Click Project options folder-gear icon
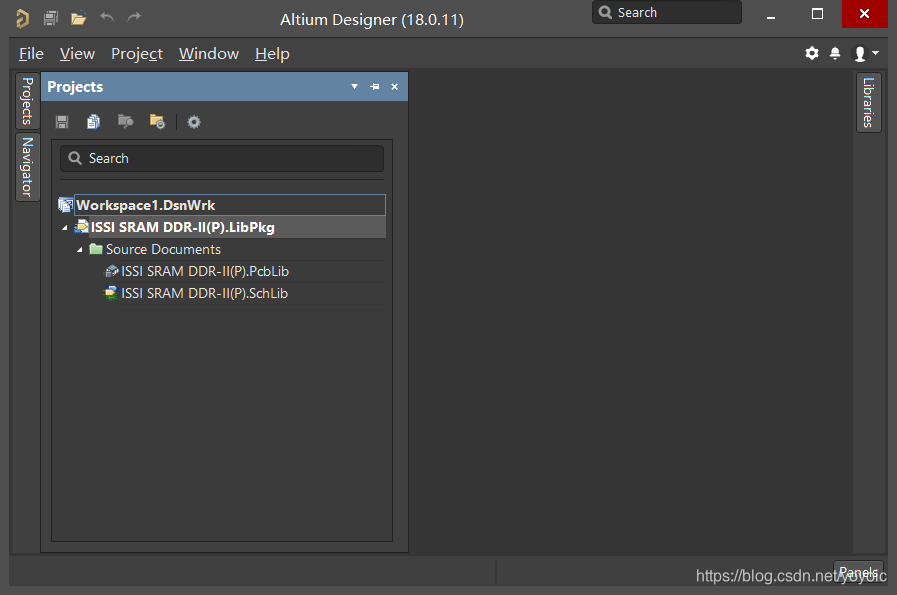This screenshot has width=897, height=595. pyautogui.click(x=157, y=121)
